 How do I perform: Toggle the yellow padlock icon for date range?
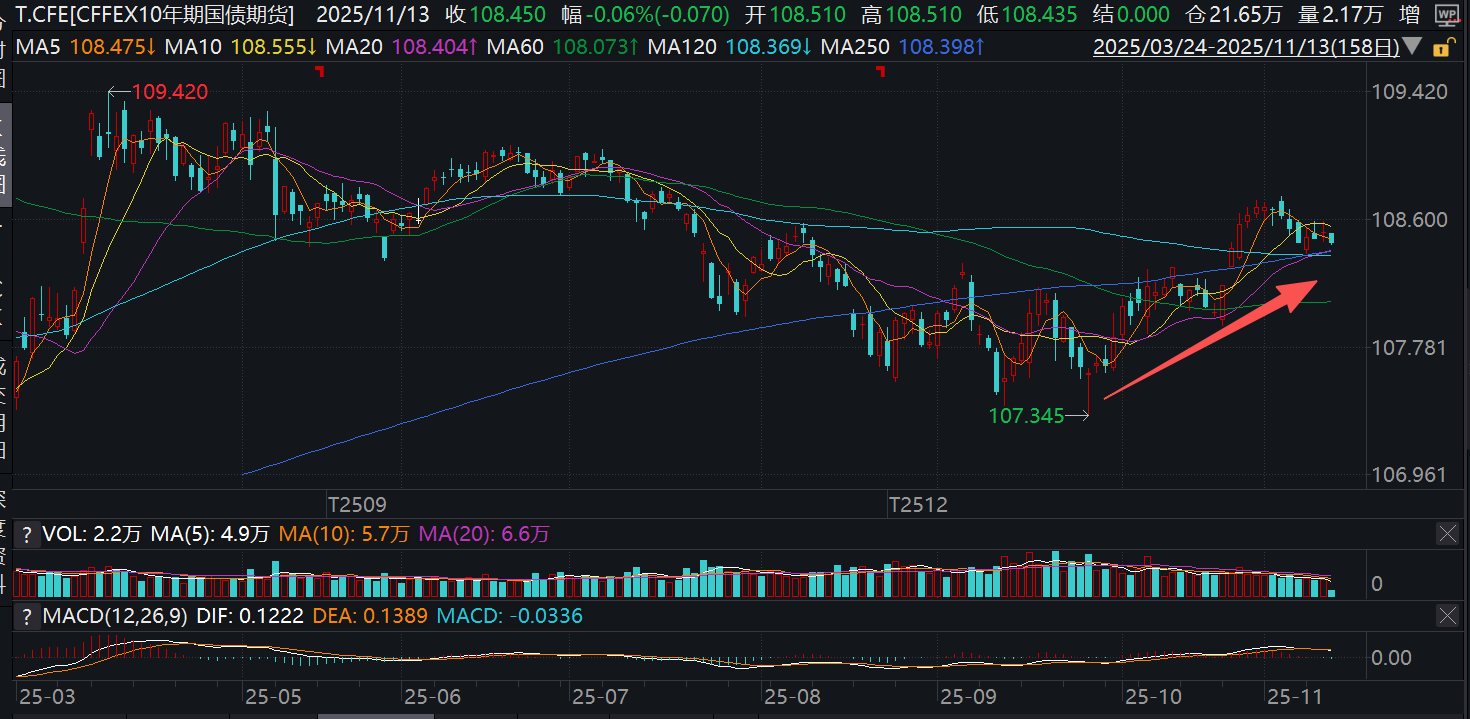1442,47
